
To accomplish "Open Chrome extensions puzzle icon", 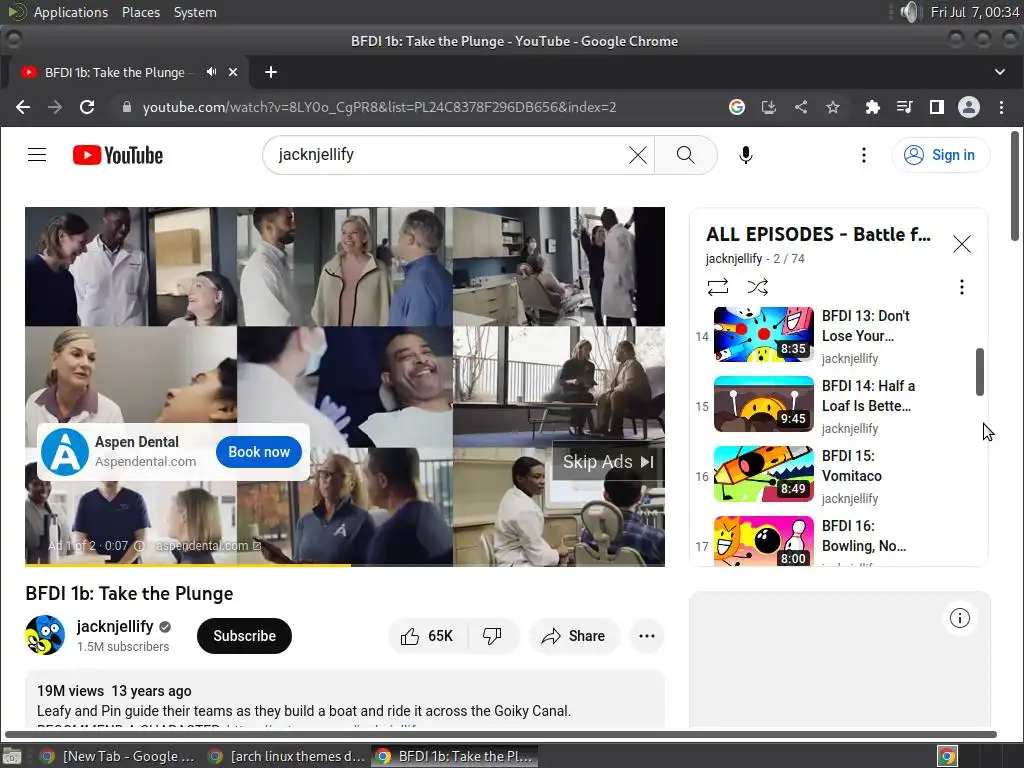I will [872, 107].
